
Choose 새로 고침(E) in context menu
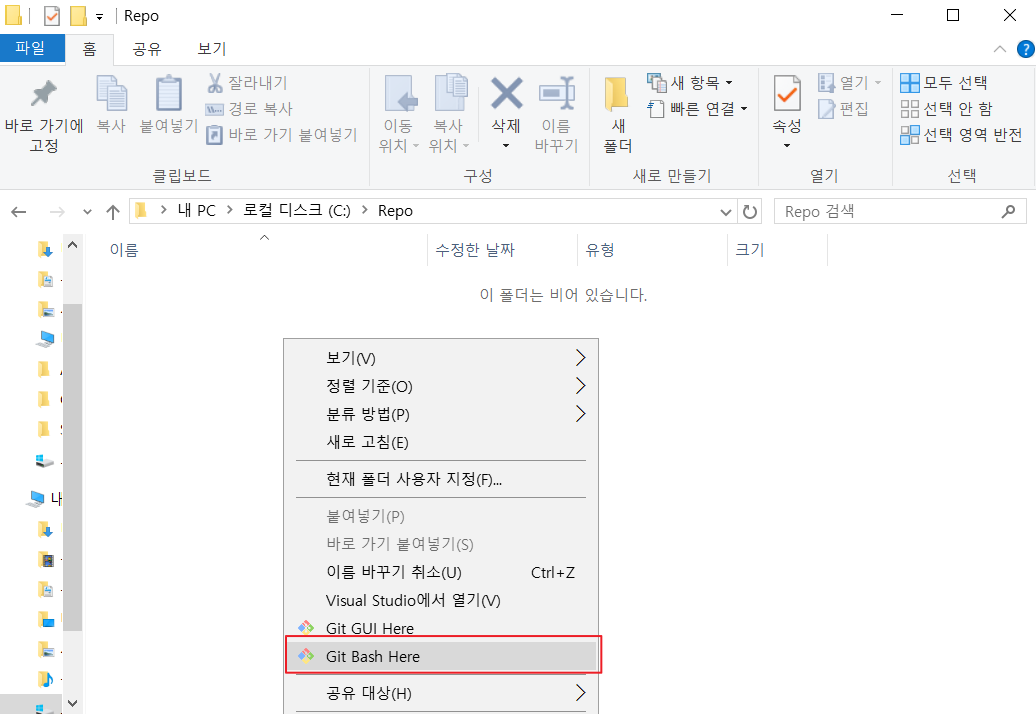[441, 442]
